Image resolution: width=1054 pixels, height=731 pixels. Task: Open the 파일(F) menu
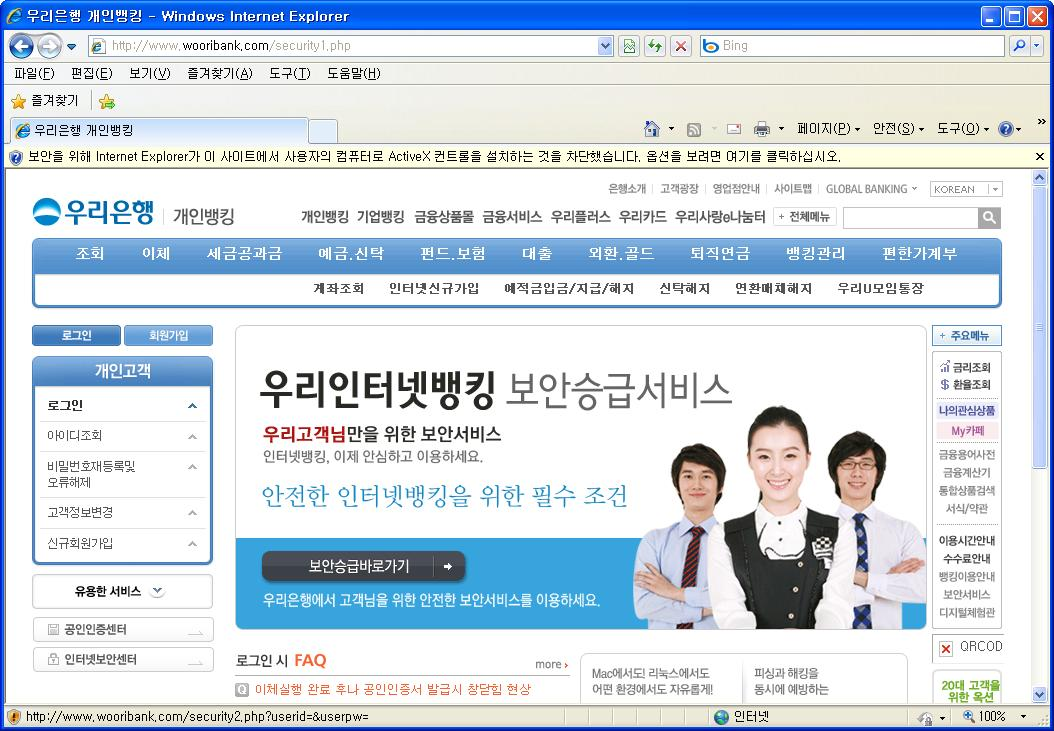(x=34, y=73)
